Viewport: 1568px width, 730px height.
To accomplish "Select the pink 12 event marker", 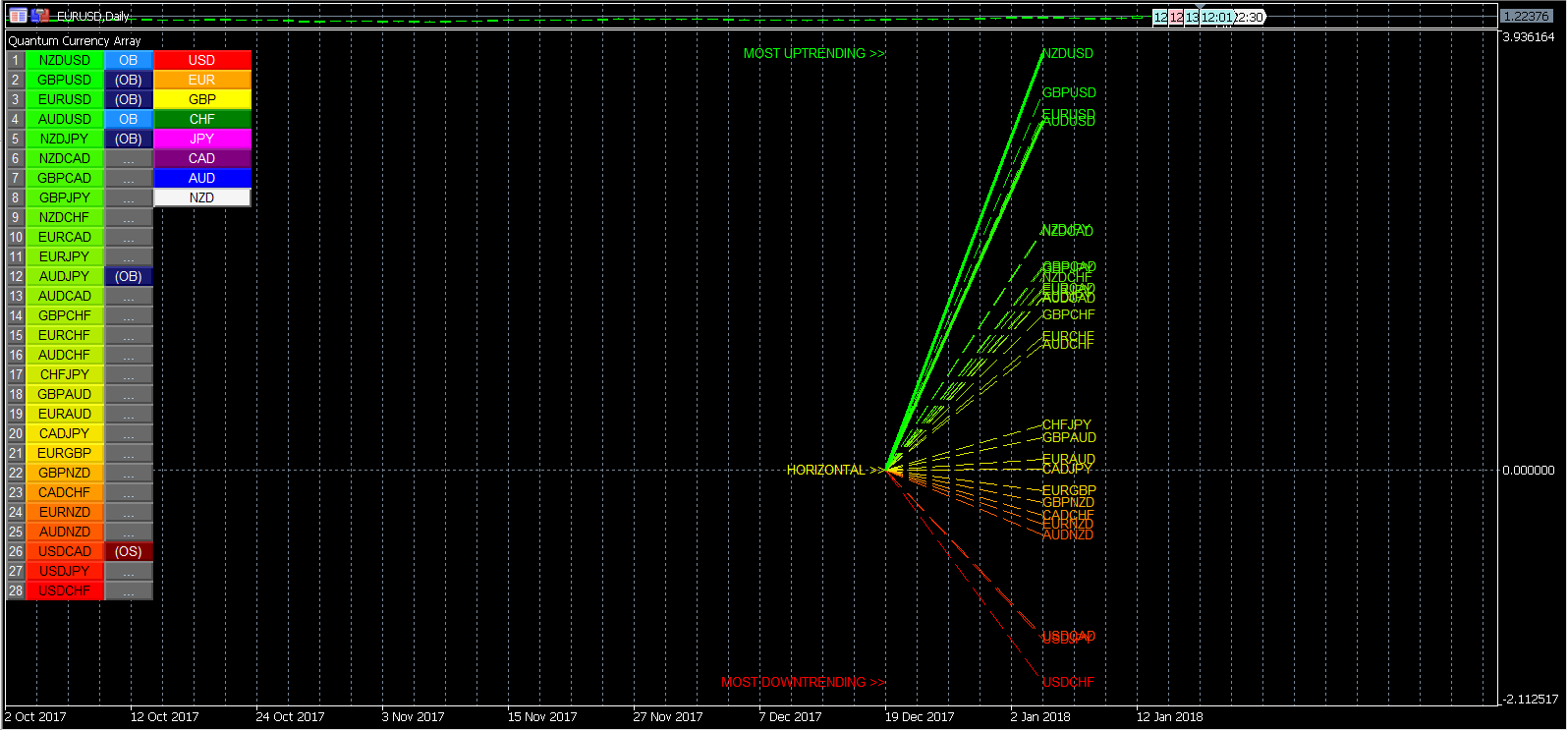I will pos(1176,17).
